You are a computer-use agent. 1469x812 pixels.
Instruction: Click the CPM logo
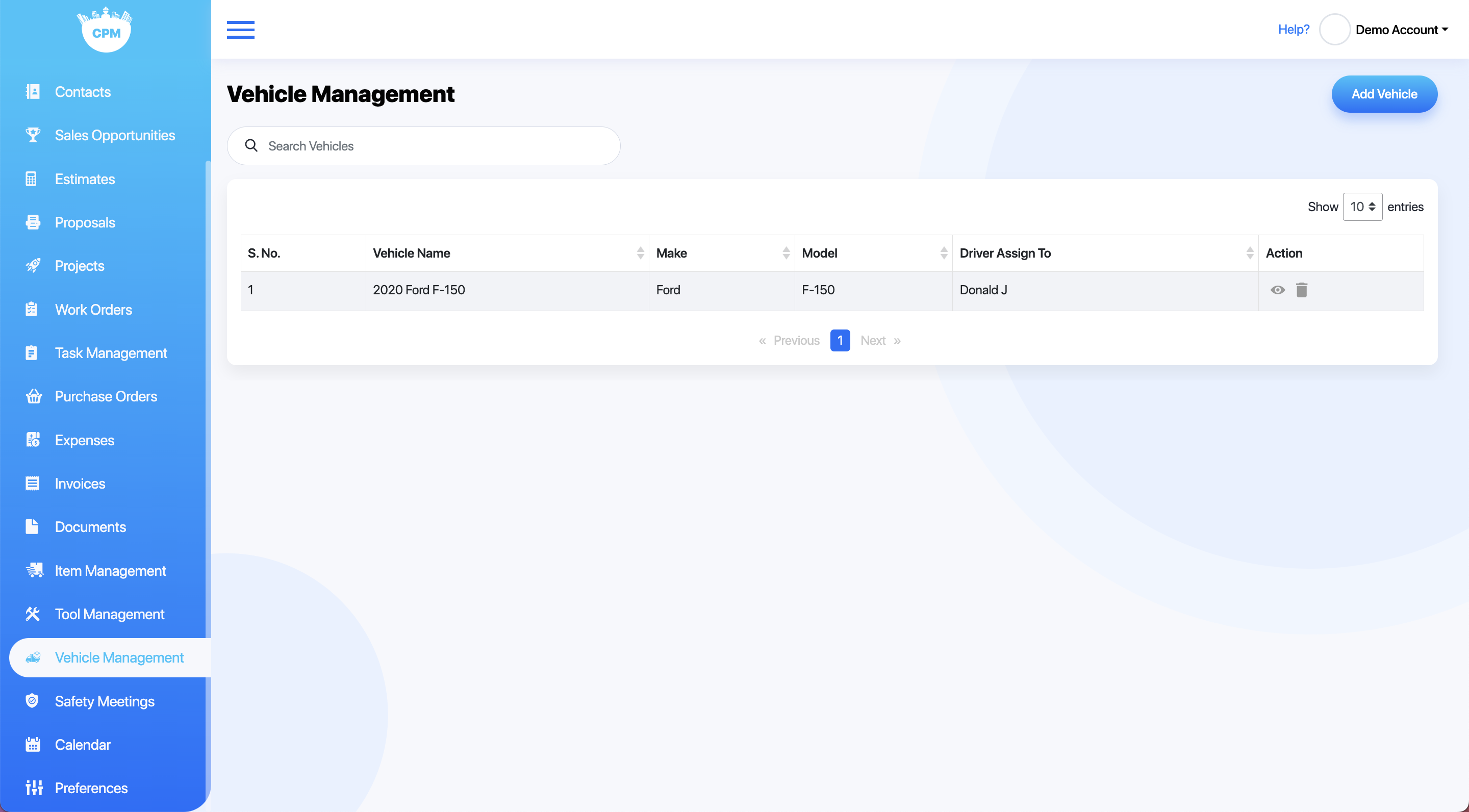coord(105,30)
